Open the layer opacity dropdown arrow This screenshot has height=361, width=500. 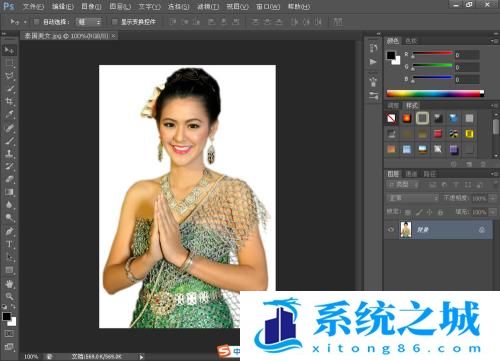click(x=493, y=198)
